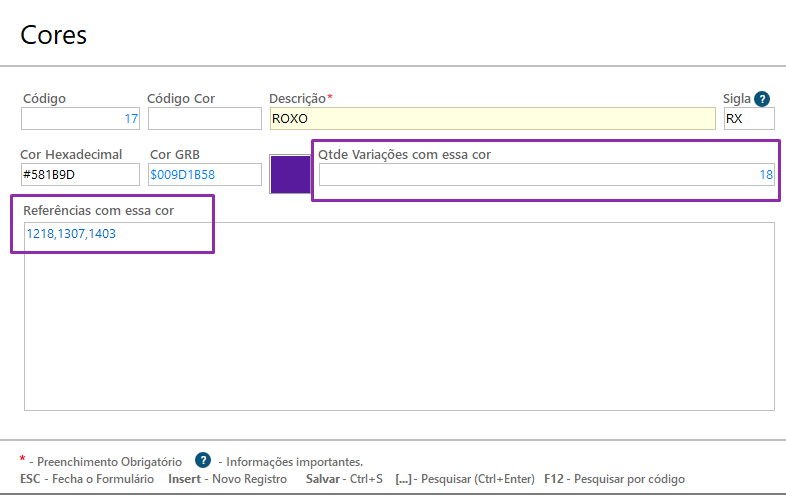
Task: Click the help icon next to Sigla
Action: tap(762, 98)
